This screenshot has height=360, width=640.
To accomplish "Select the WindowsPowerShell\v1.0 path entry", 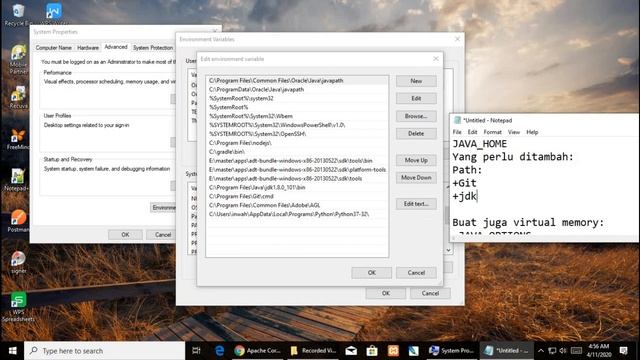I will [x=297, y=125].
